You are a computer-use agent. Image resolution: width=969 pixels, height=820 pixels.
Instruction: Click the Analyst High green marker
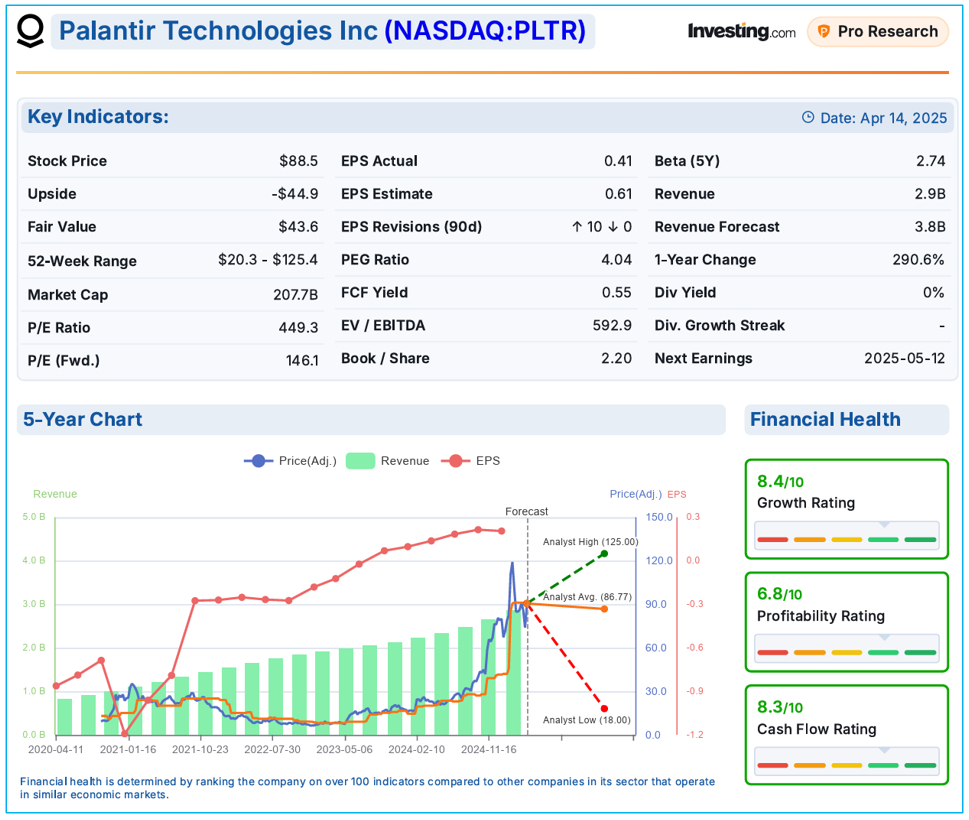(x=604, y=554)
